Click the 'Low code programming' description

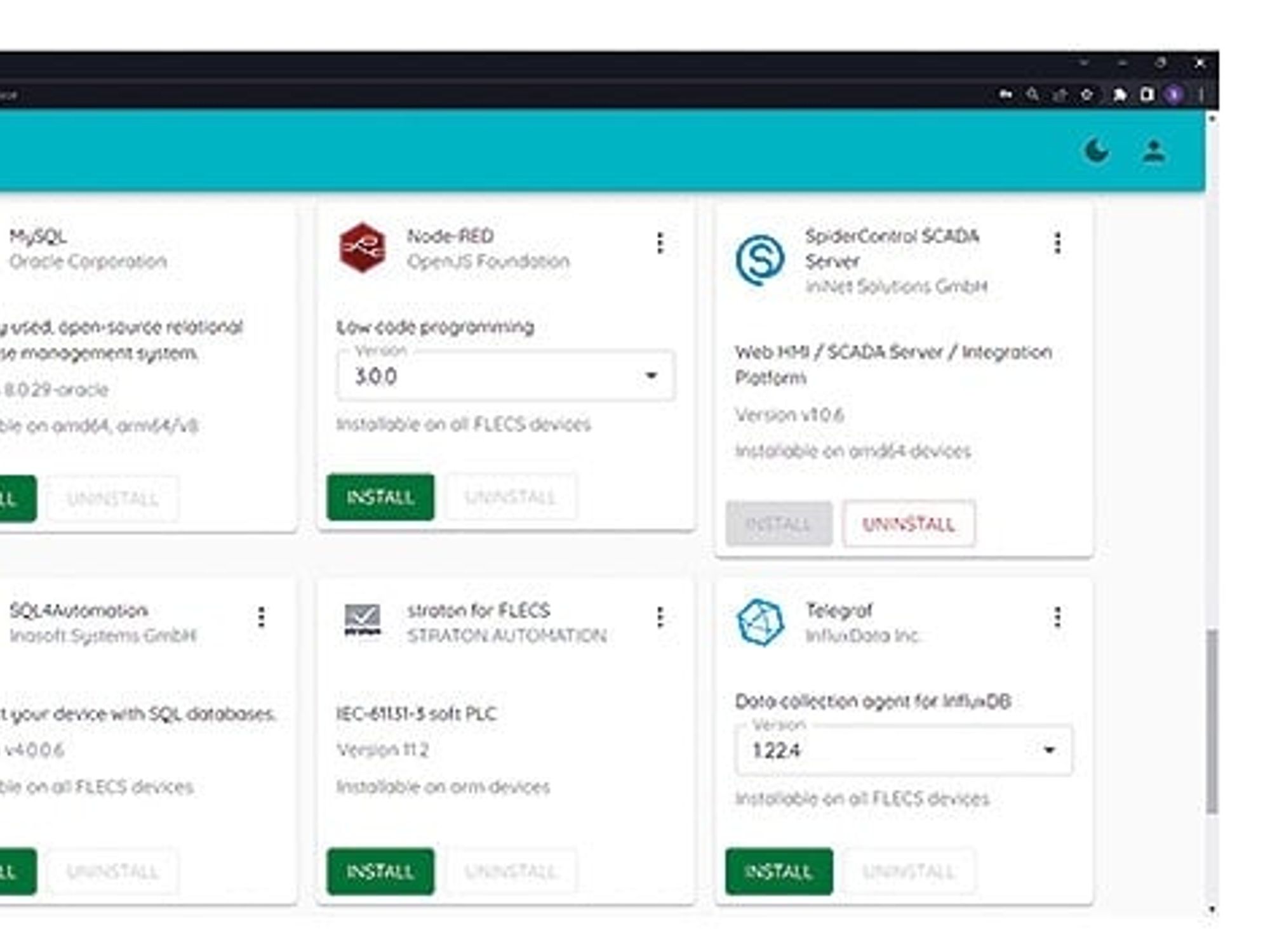pyautogui.click(x=435, y=327)
